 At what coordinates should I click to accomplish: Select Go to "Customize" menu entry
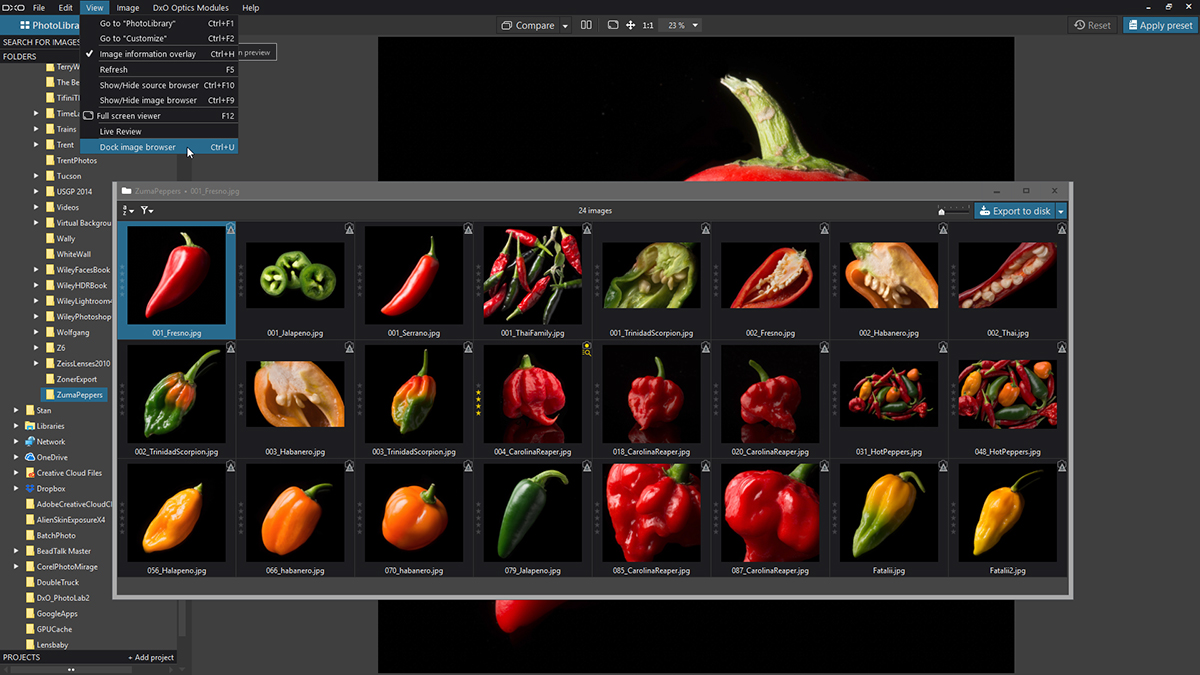coord(159,38)
